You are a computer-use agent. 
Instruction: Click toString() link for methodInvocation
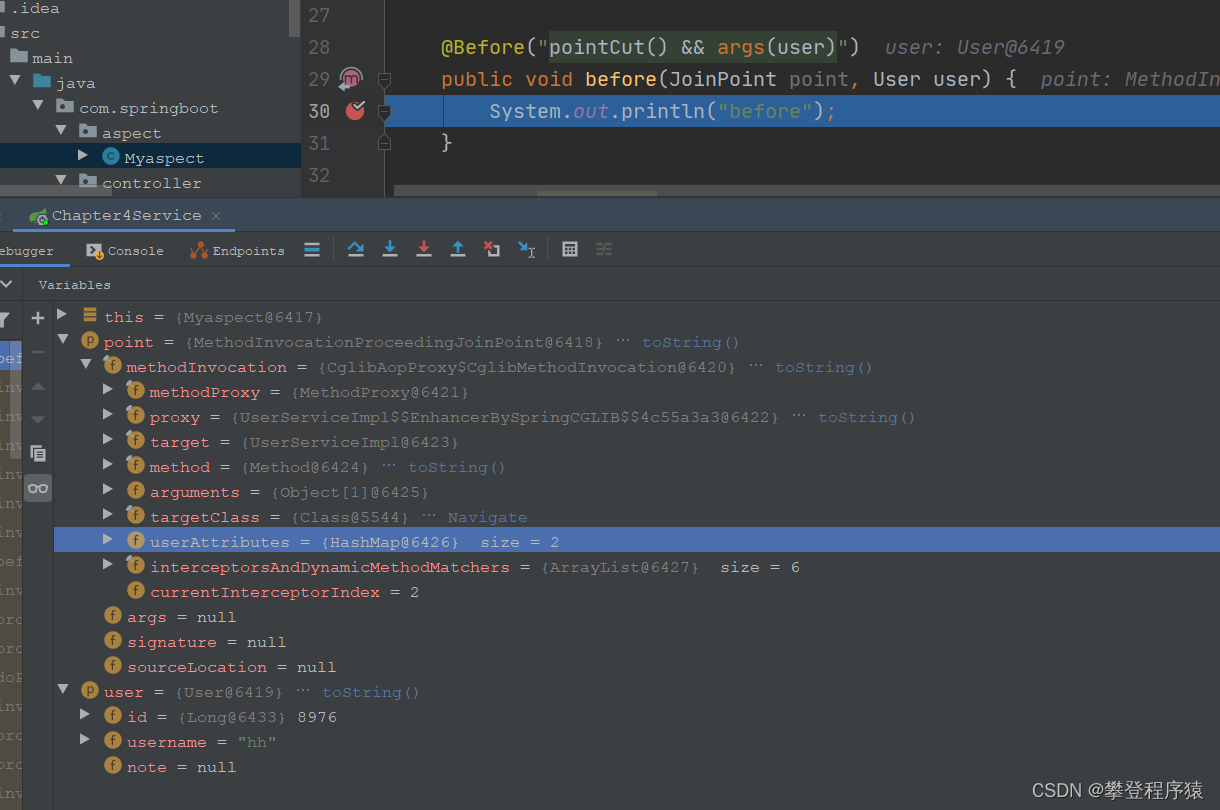824,367
